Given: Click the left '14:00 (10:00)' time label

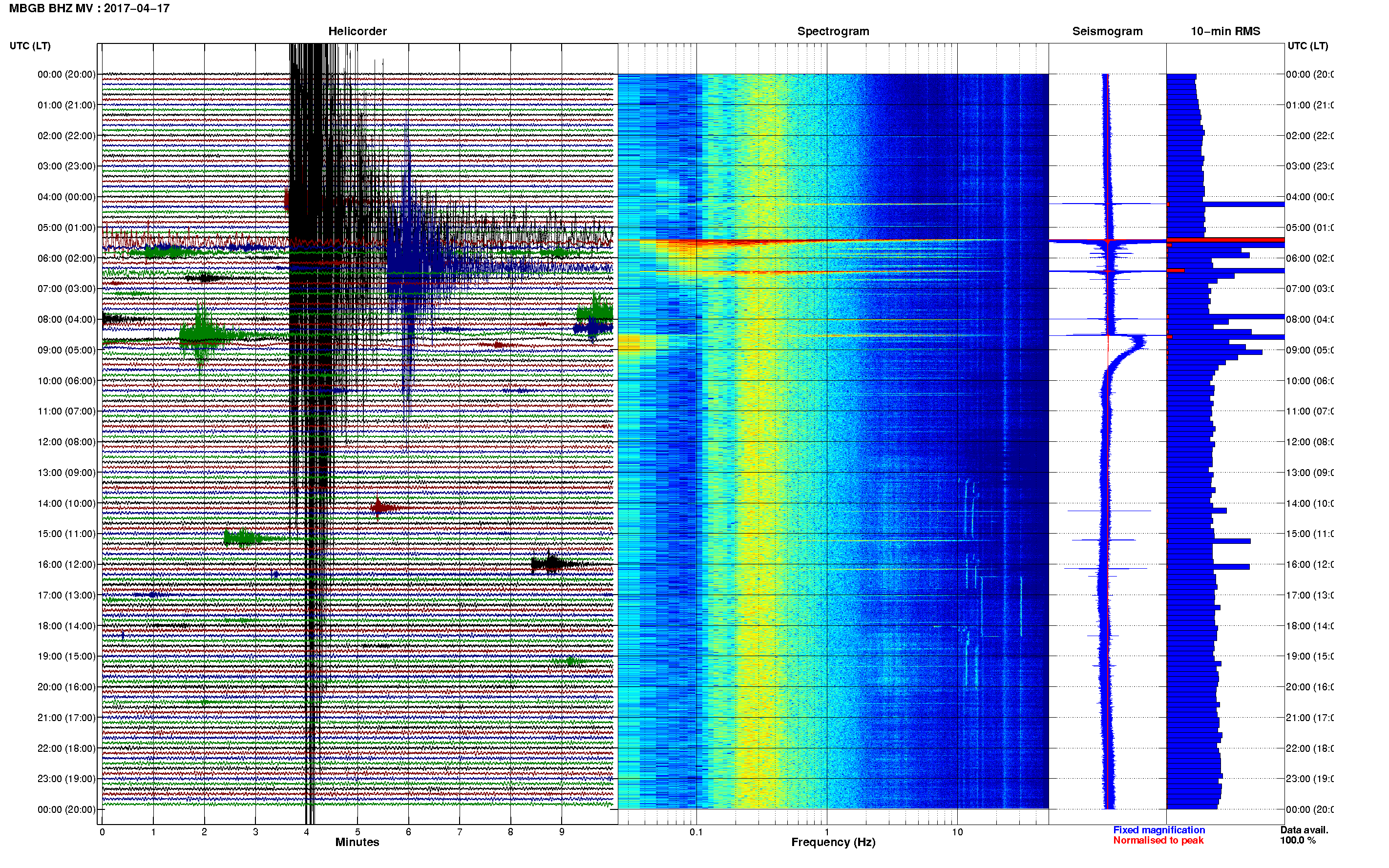Looking at the screenshot, I should click(66, 503).
